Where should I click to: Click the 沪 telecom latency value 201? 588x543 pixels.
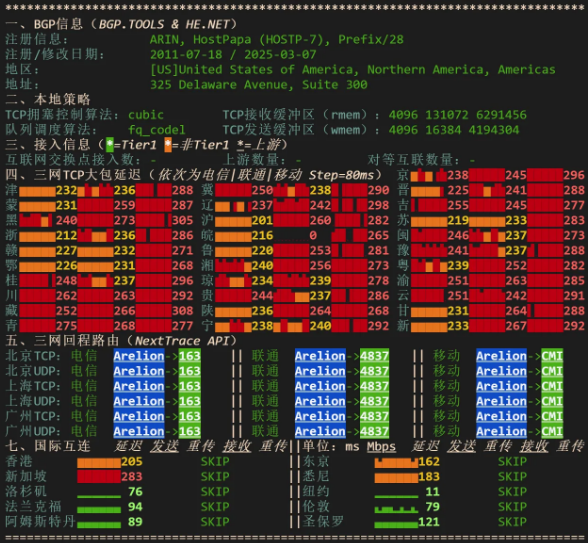click(x=262, y=220)
